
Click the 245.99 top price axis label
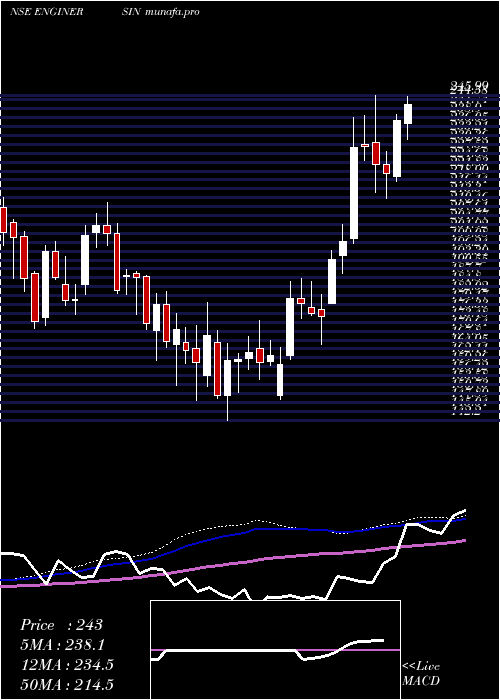pos(468,84)
